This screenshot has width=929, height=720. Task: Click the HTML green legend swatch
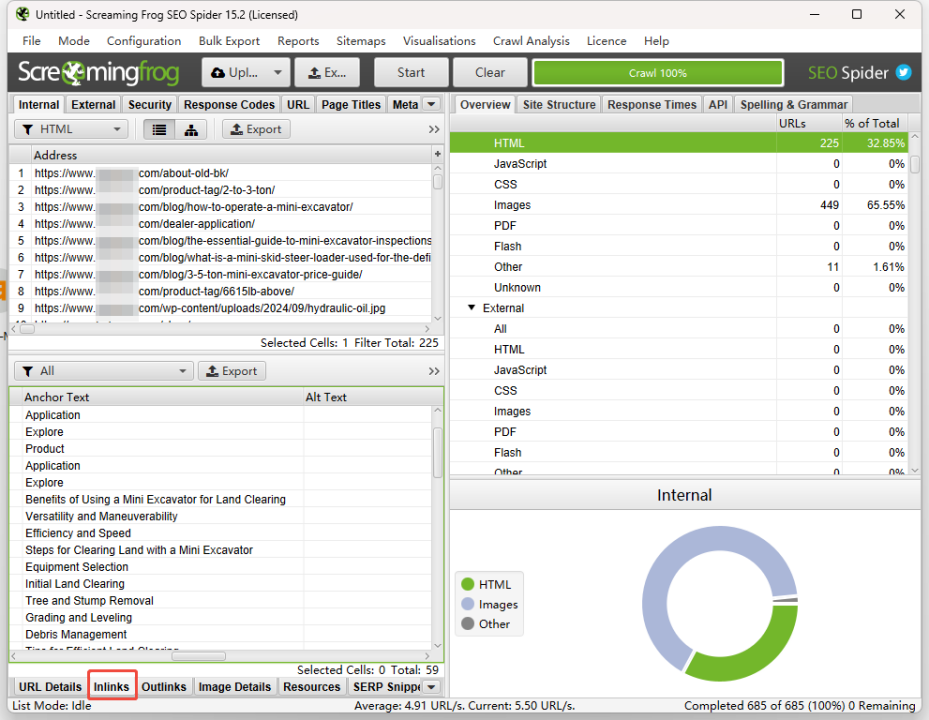pyautogui.click(x=467, y=584)
